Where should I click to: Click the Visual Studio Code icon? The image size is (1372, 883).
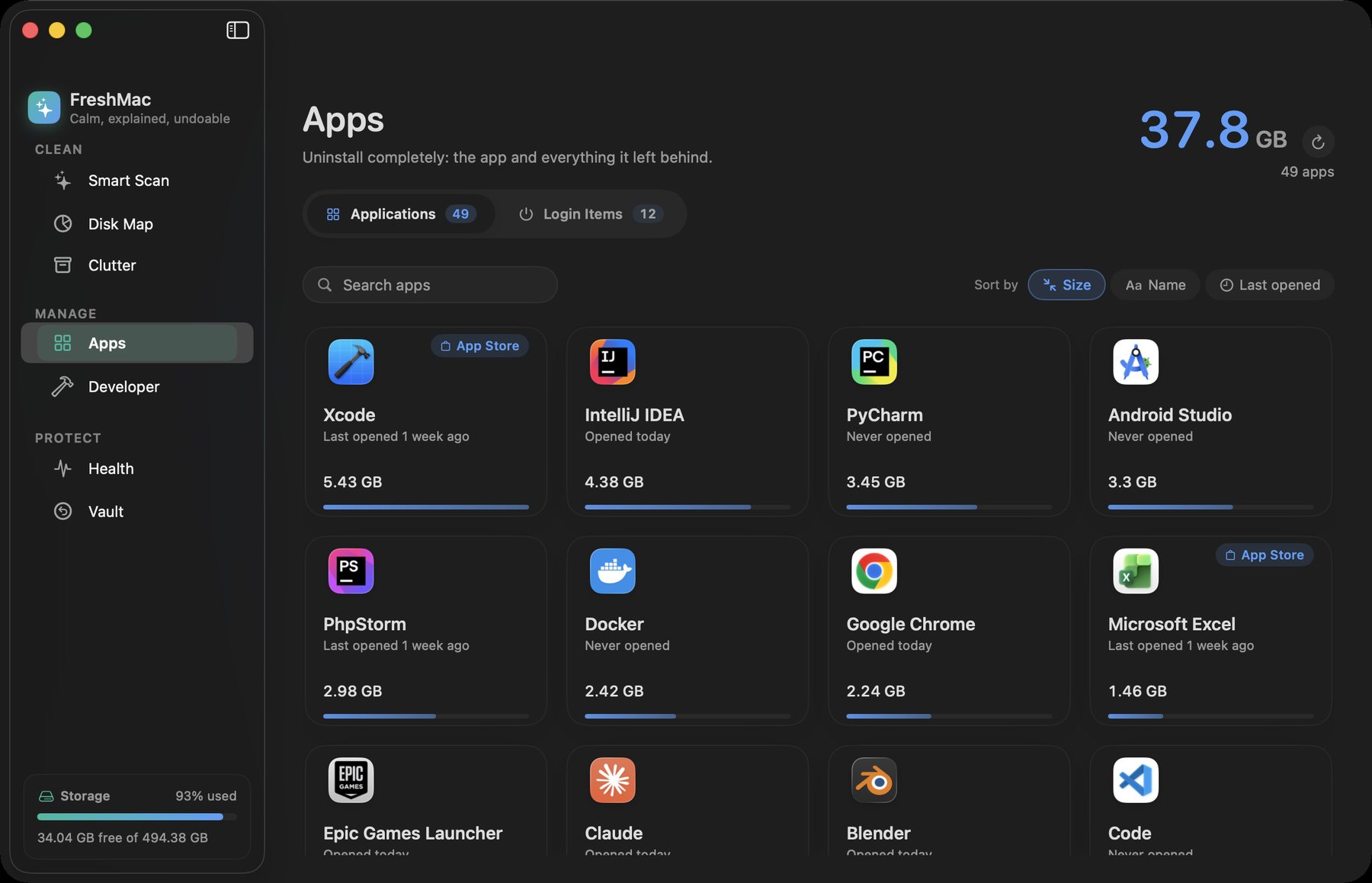1136,780
